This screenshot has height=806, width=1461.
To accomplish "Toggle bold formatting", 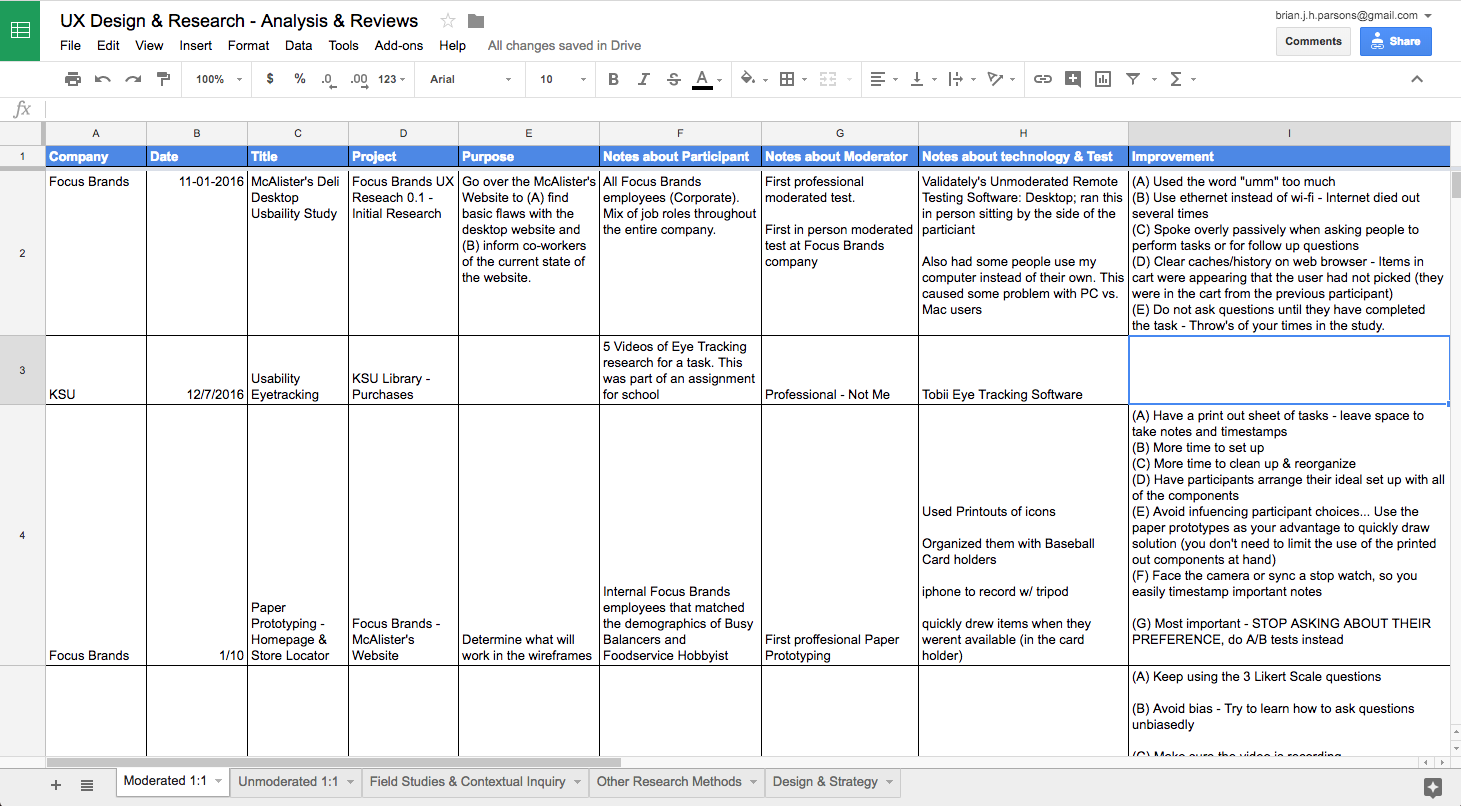I will click(x=613, y=79).
